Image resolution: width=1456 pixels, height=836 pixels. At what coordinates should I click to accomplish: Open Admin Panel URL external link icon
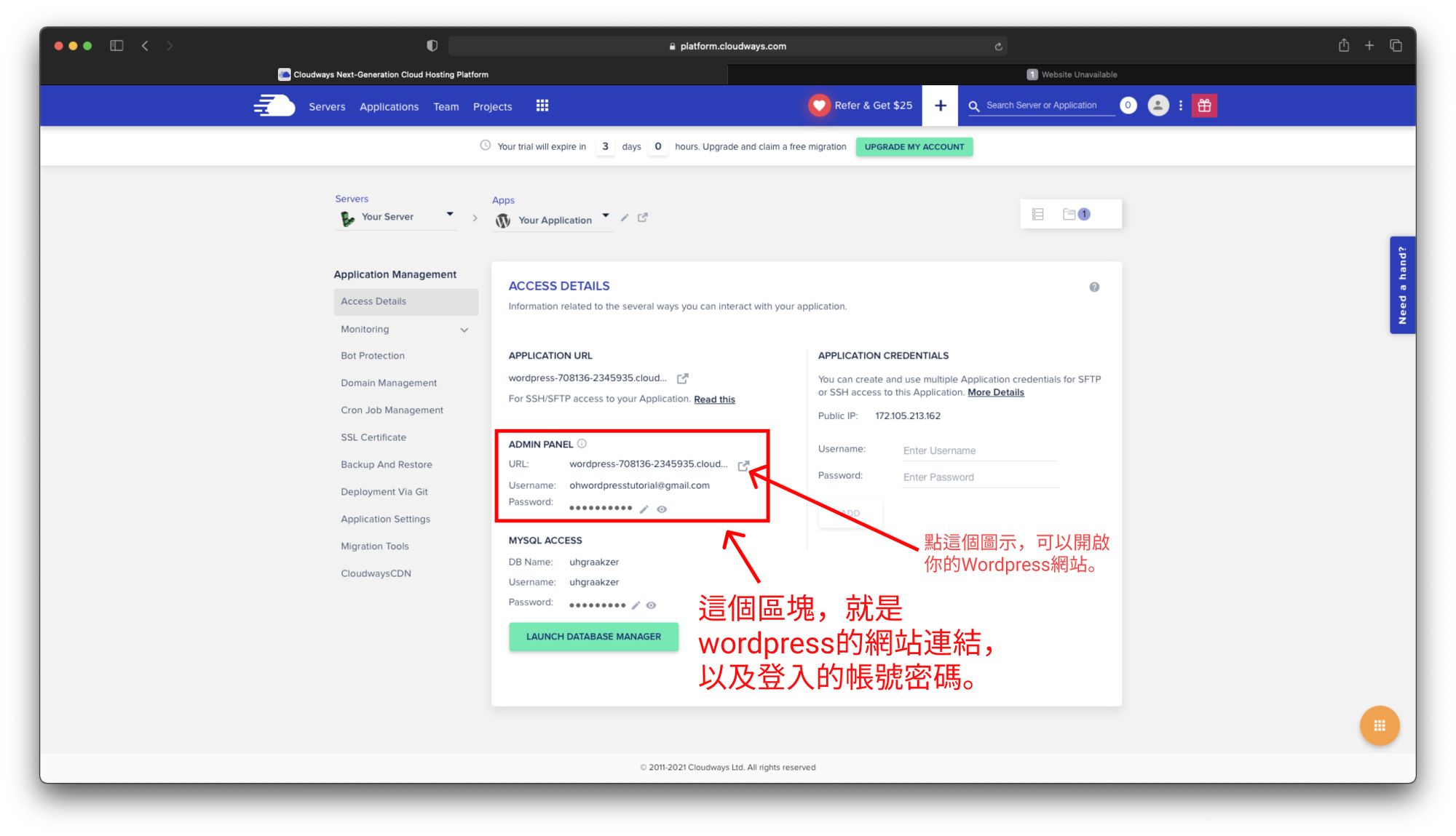click(743, 466)
